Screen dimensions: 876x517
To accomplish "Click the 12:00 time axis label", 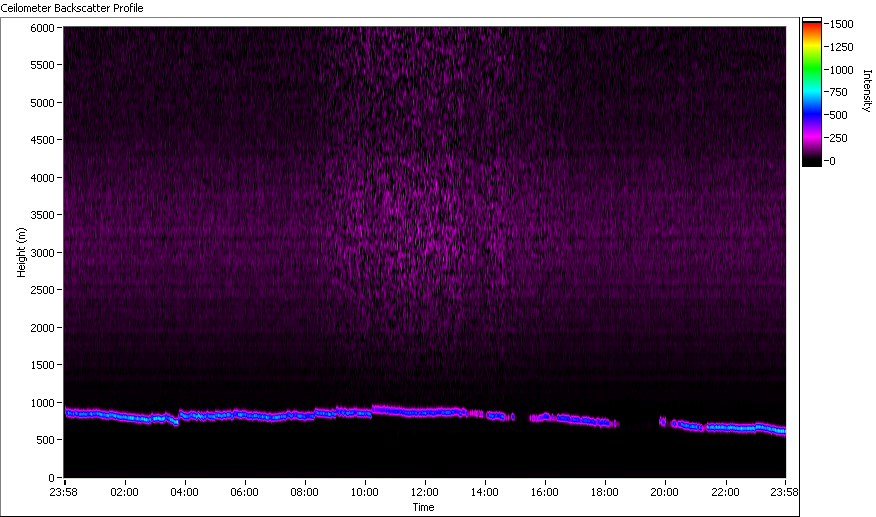I will click(425, 492).
